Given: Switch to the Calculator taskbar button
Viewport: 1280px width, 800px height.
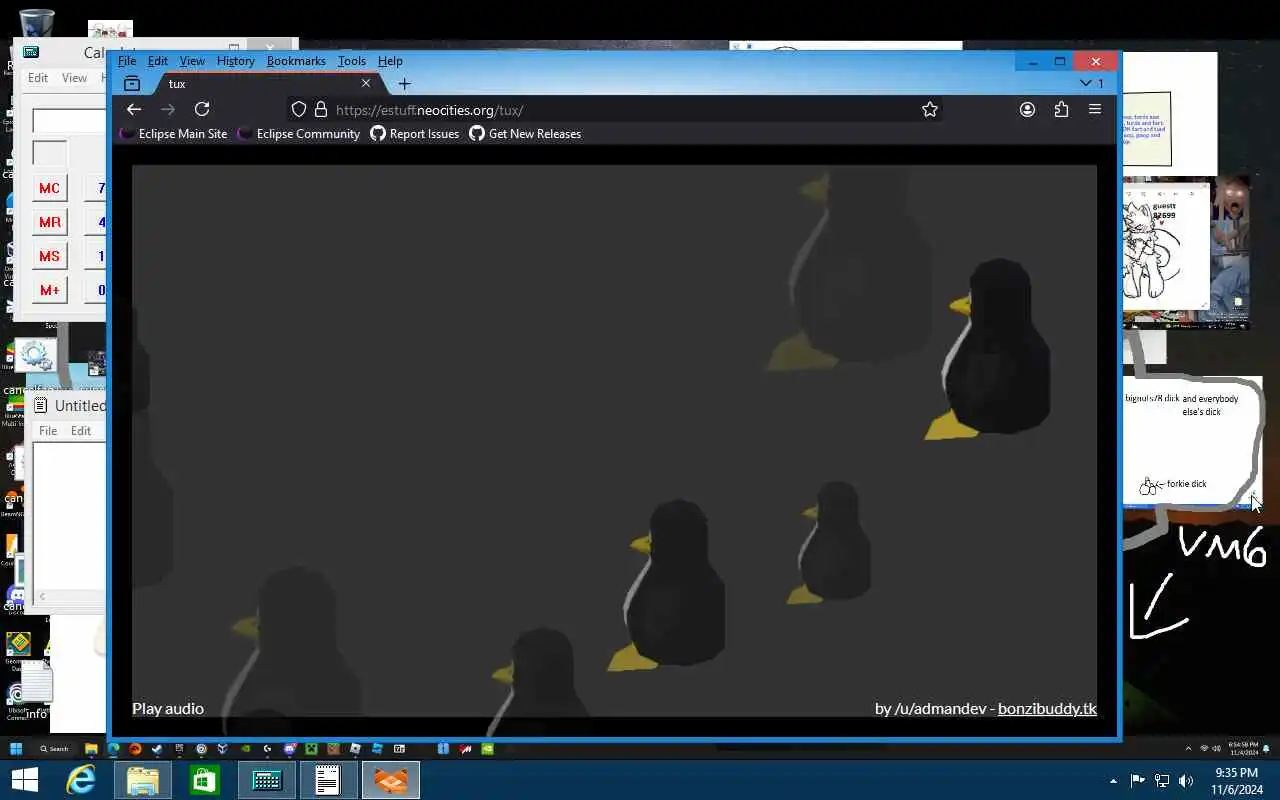Looking at the screenshot, I should (x=267, y=780).
